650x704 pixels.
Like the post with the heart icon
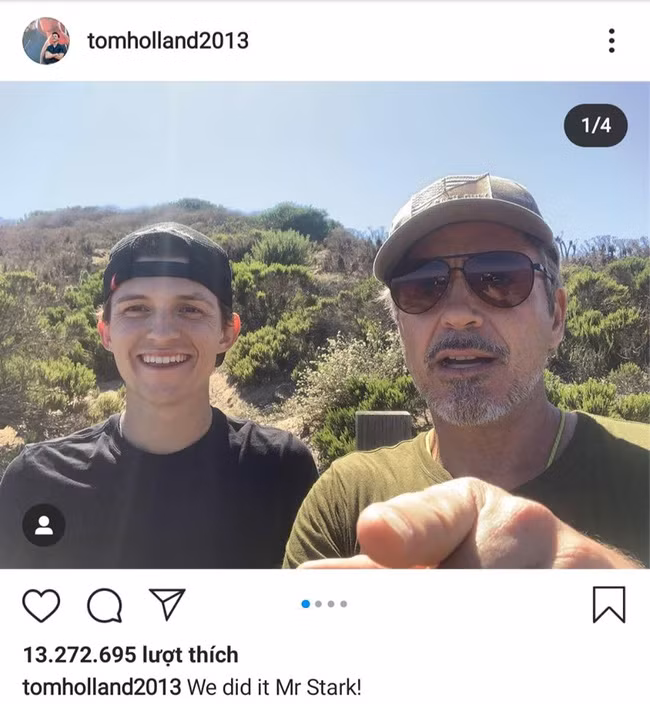click(41, 605)
